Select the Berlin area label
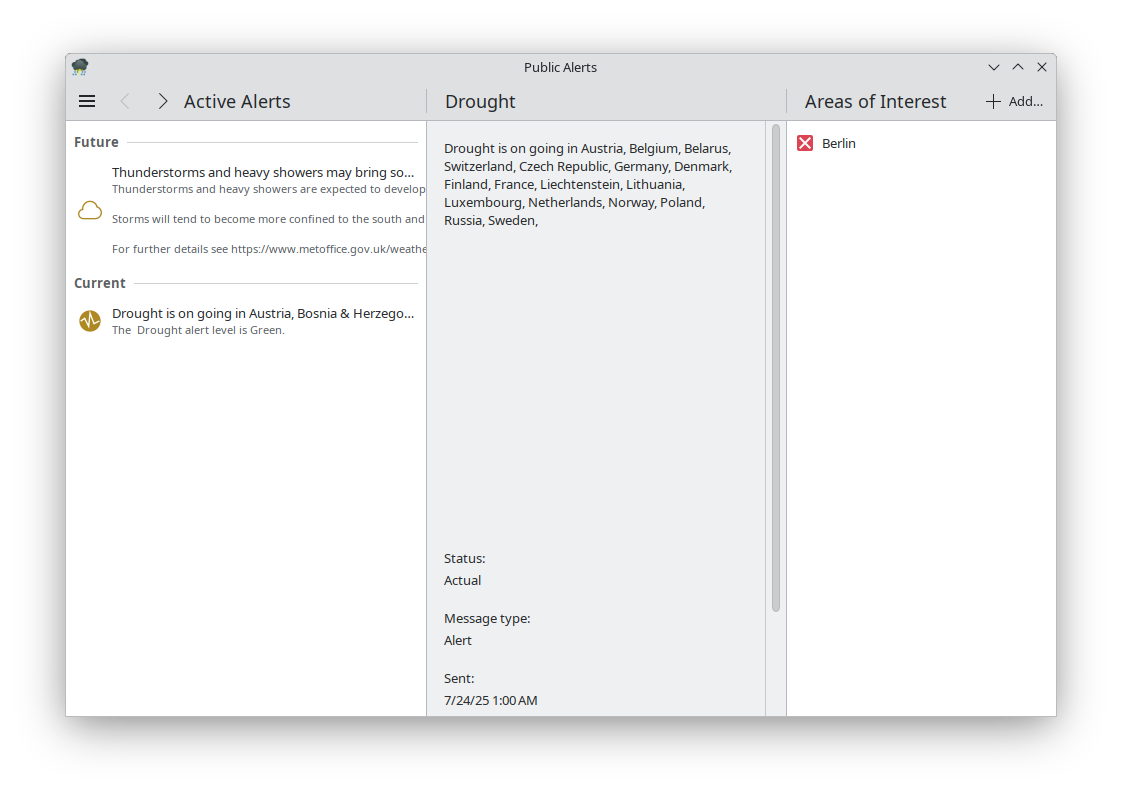 [838, 143]
